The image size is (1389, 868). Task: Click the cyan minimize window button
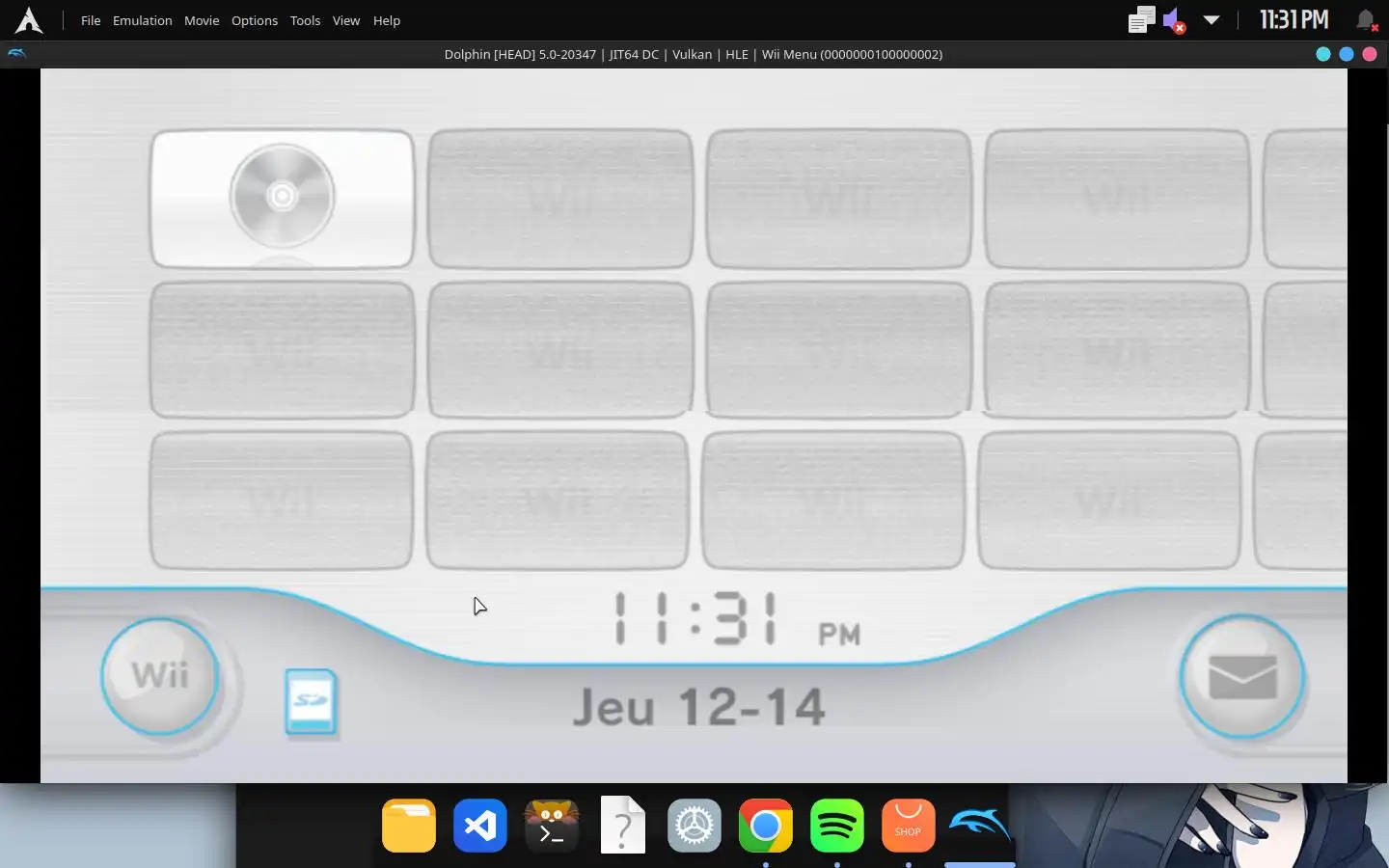coord(1323,54)
